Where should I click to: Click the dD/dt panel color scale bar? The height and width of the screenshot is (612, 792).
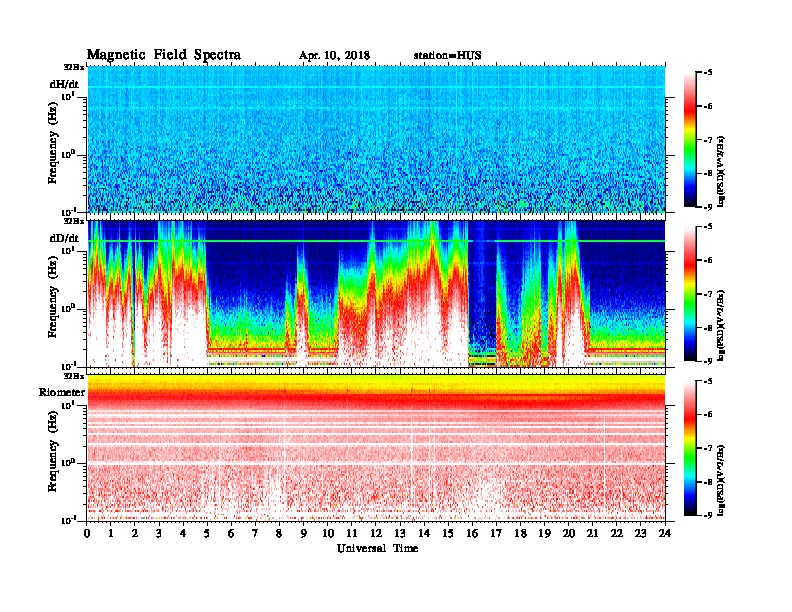point(690,294)
